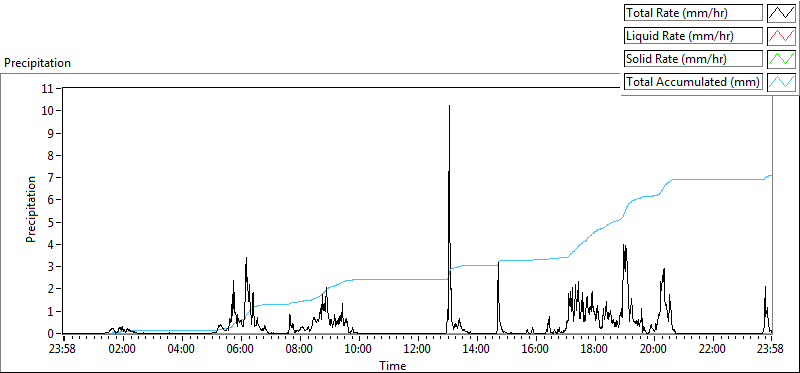Click the 3 value on the y-axis
This screenshot has width=800, height=373.
[52, 267]
